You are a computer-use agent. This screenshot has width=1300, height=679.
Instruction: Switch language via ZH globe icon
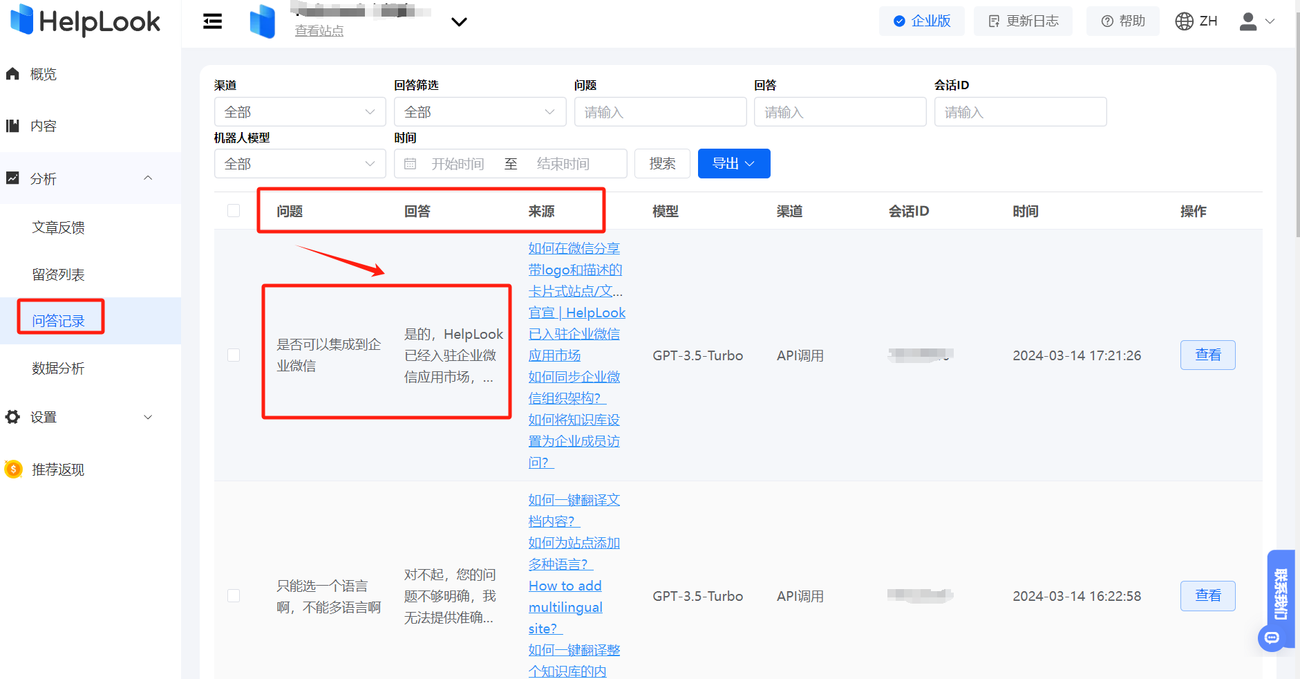click(x=1196, y=21)
